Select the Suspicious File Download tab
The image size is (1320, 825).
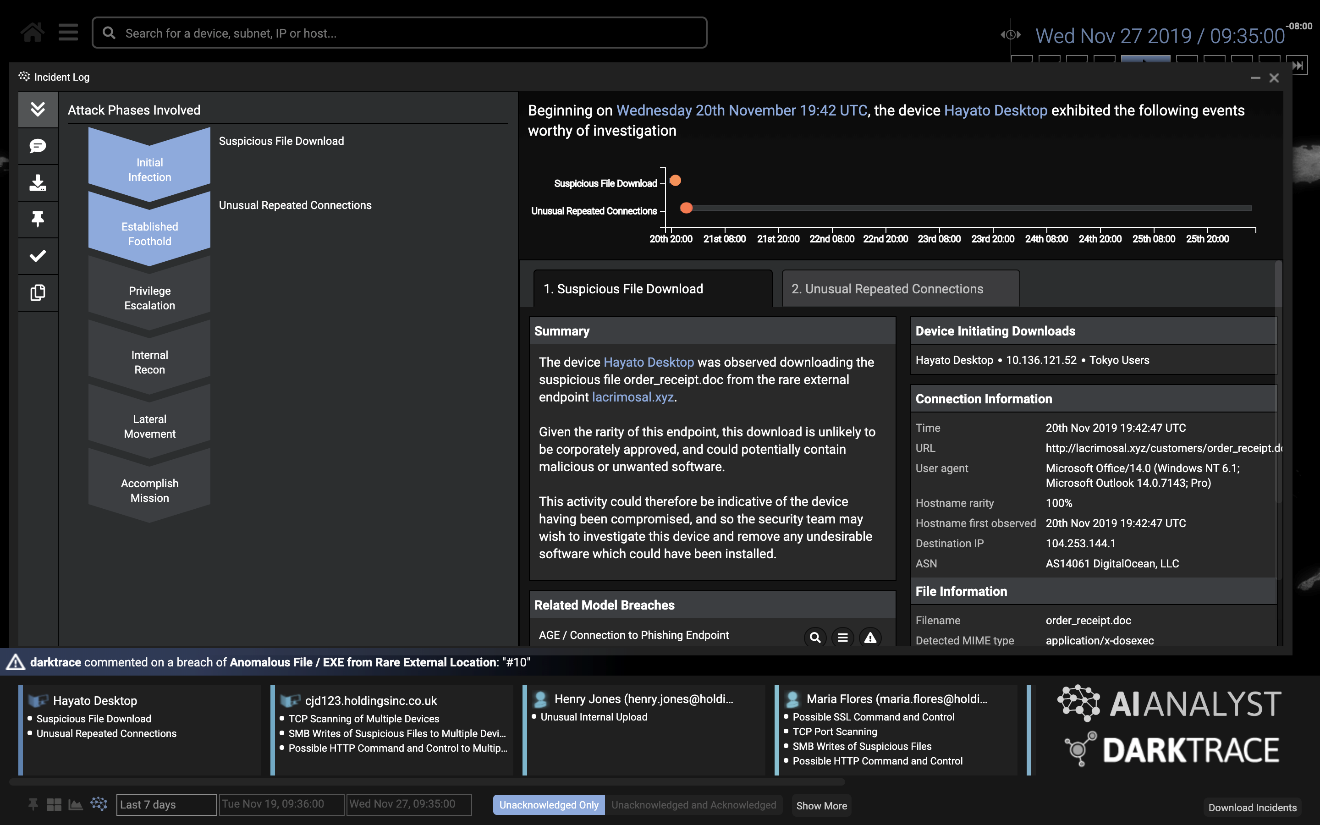point(651,289)
